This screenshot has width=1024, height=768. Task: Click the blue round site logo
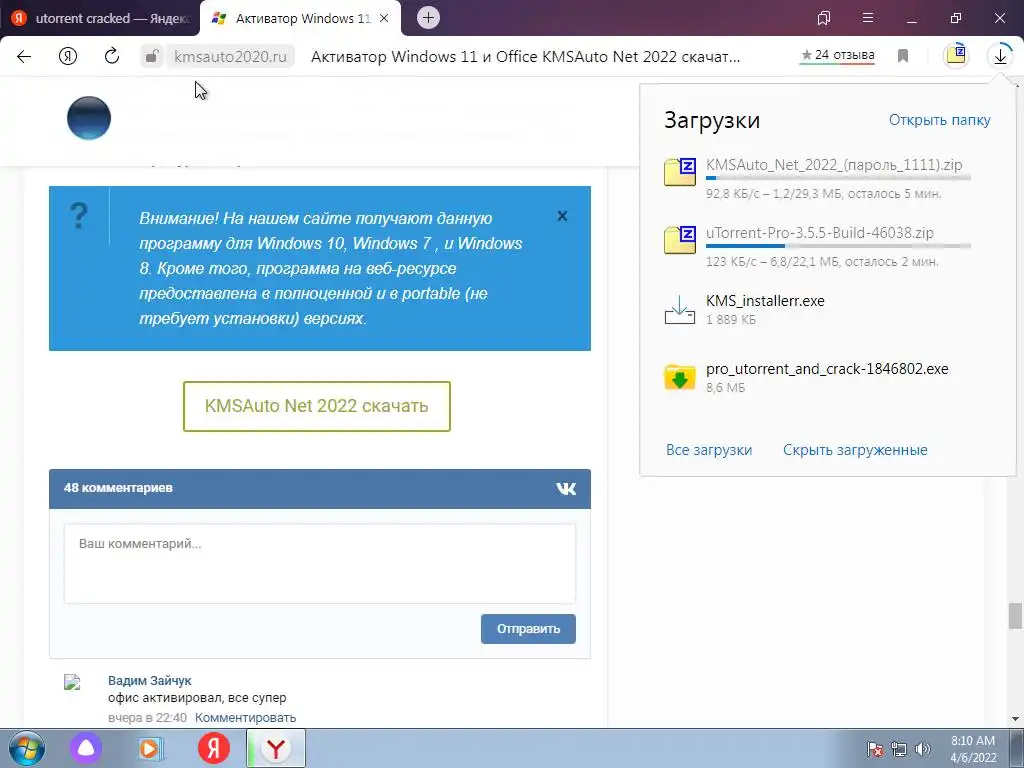click(x=89, y=118)
